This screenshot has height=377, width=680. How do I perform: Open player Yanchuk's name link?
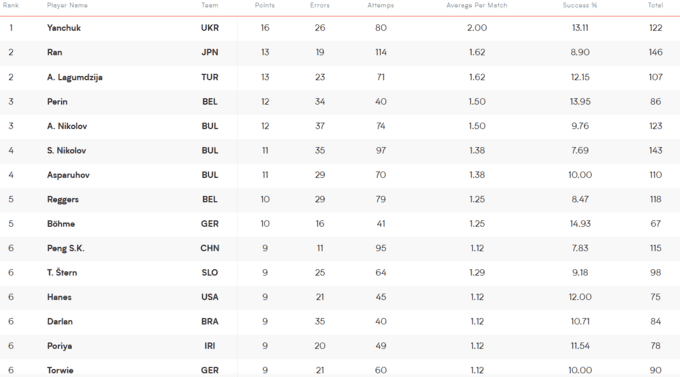pyautogui.click(x=64, y=28)
